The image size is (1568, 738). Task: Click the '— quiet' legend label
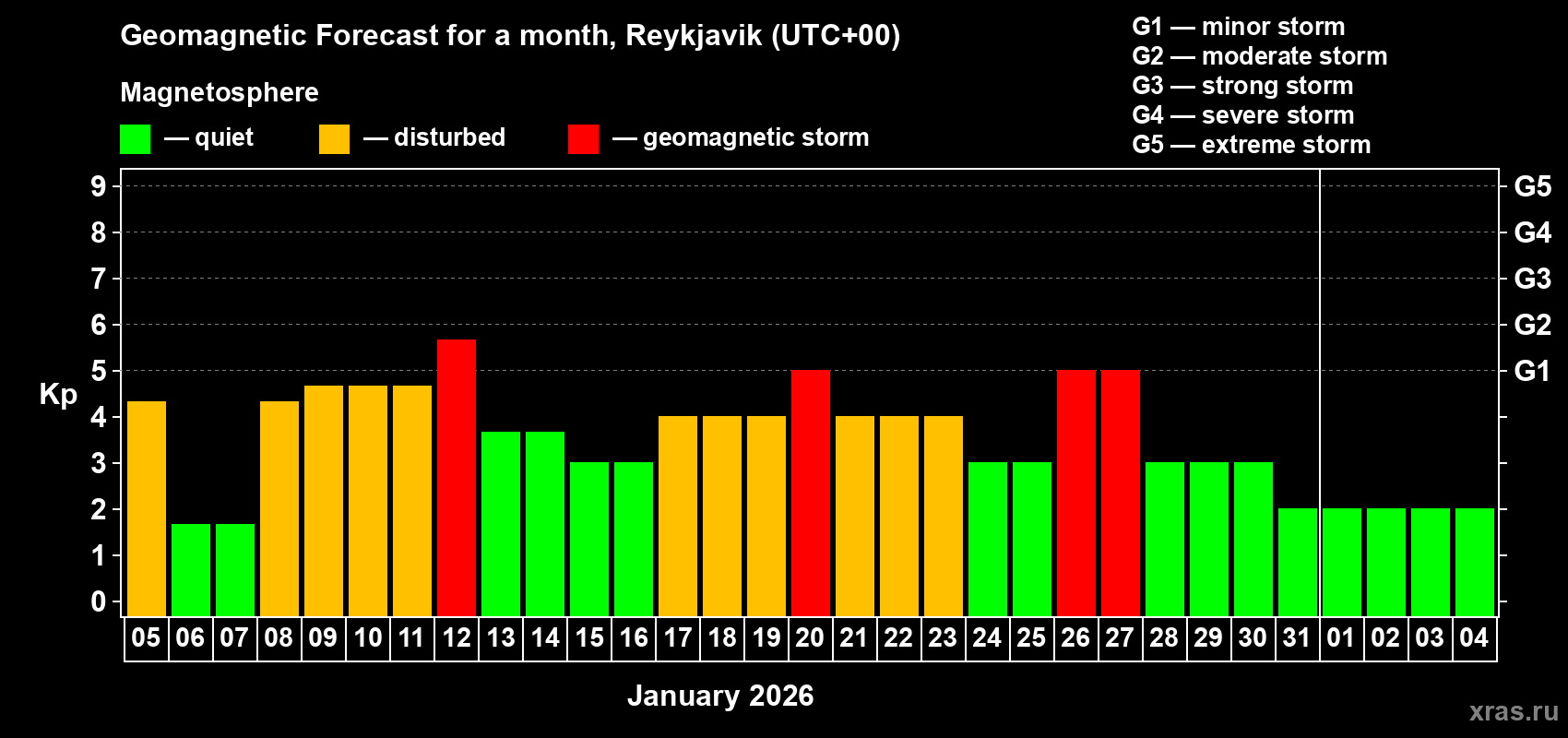click(x=208, y=138)
